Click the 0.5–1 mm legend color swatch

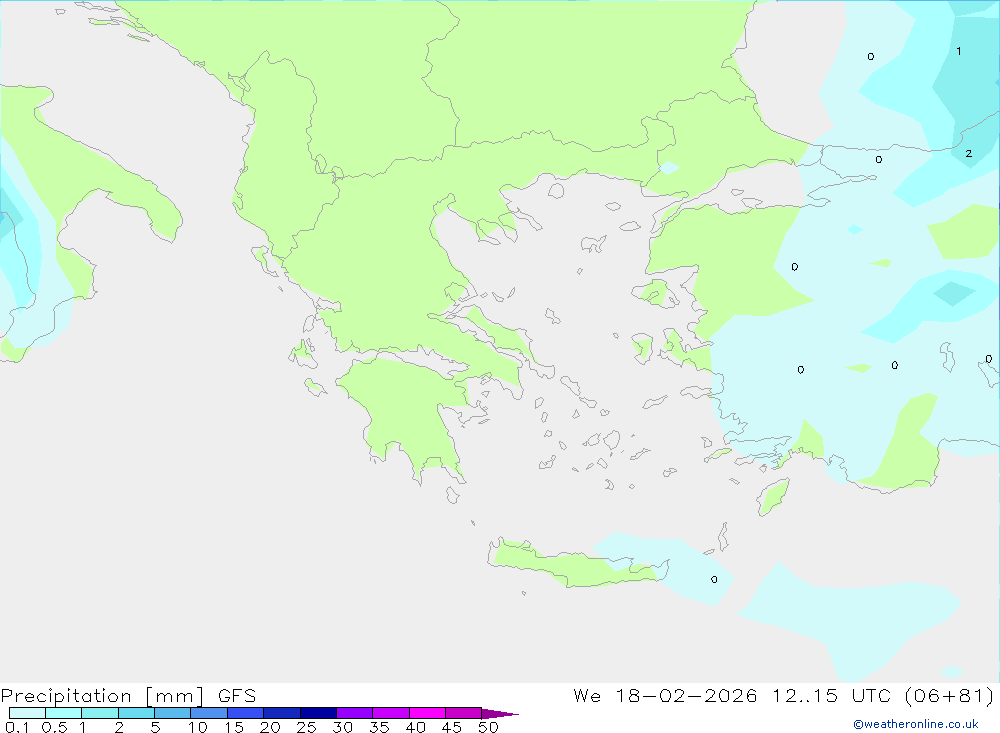(x=64, y=713)
